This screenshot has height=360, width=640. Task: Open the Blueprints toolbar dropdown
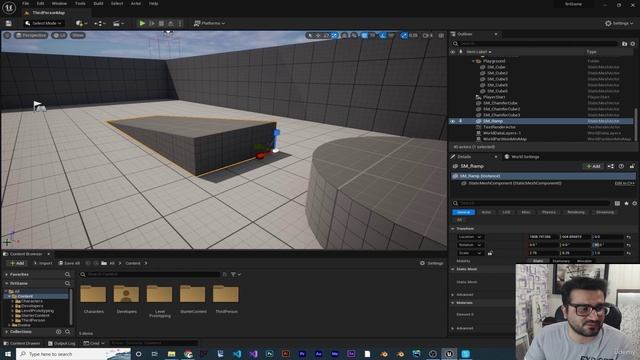tap(100, 23)
